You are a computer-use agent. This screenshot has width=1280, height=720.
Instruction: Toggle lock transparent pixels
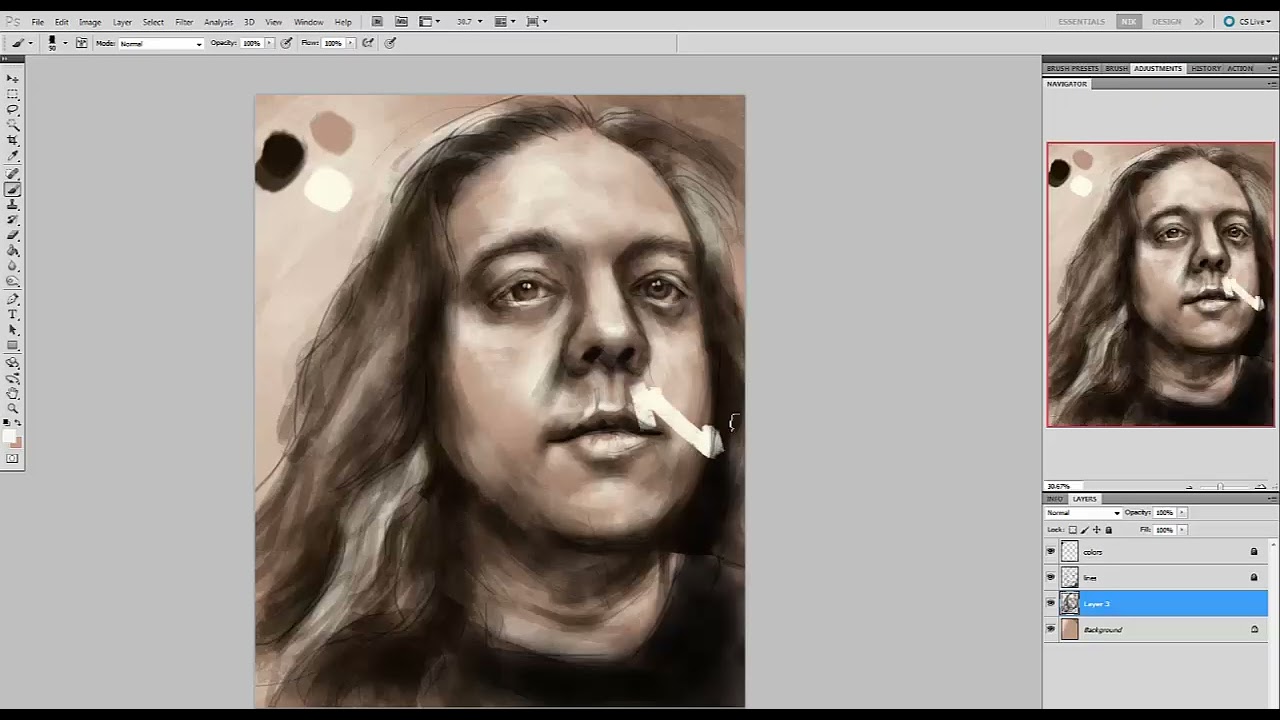(x=1073, y=530)
